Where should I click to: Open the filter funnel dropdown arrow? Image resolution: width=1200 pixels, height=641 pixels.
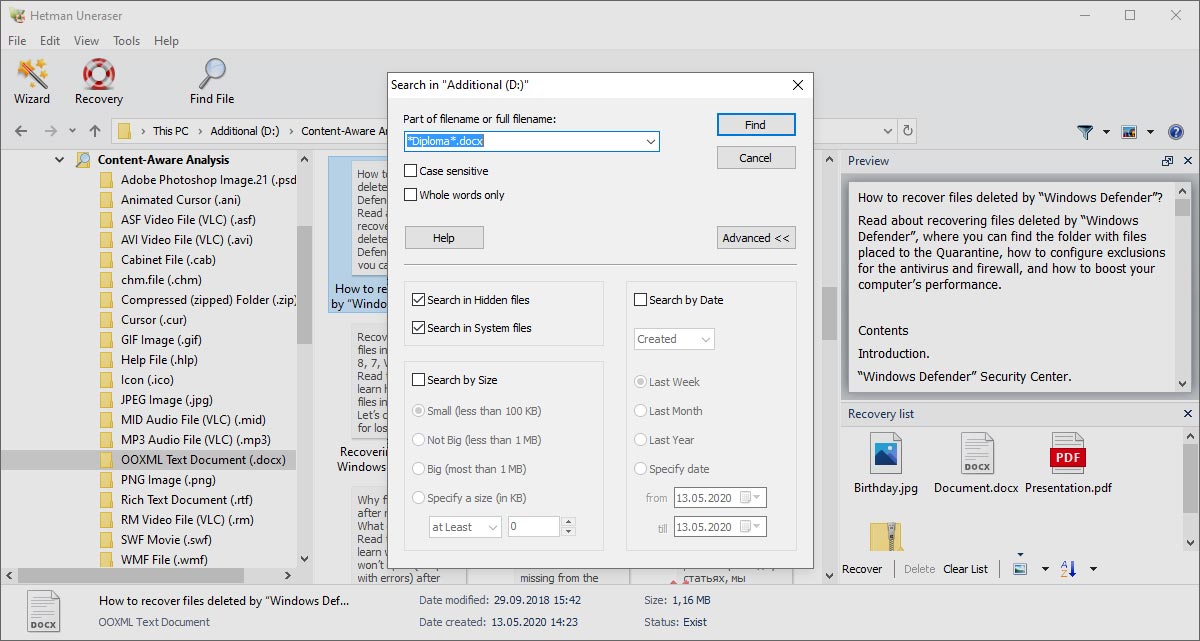pyautogui.click(x=1106, y=132)
